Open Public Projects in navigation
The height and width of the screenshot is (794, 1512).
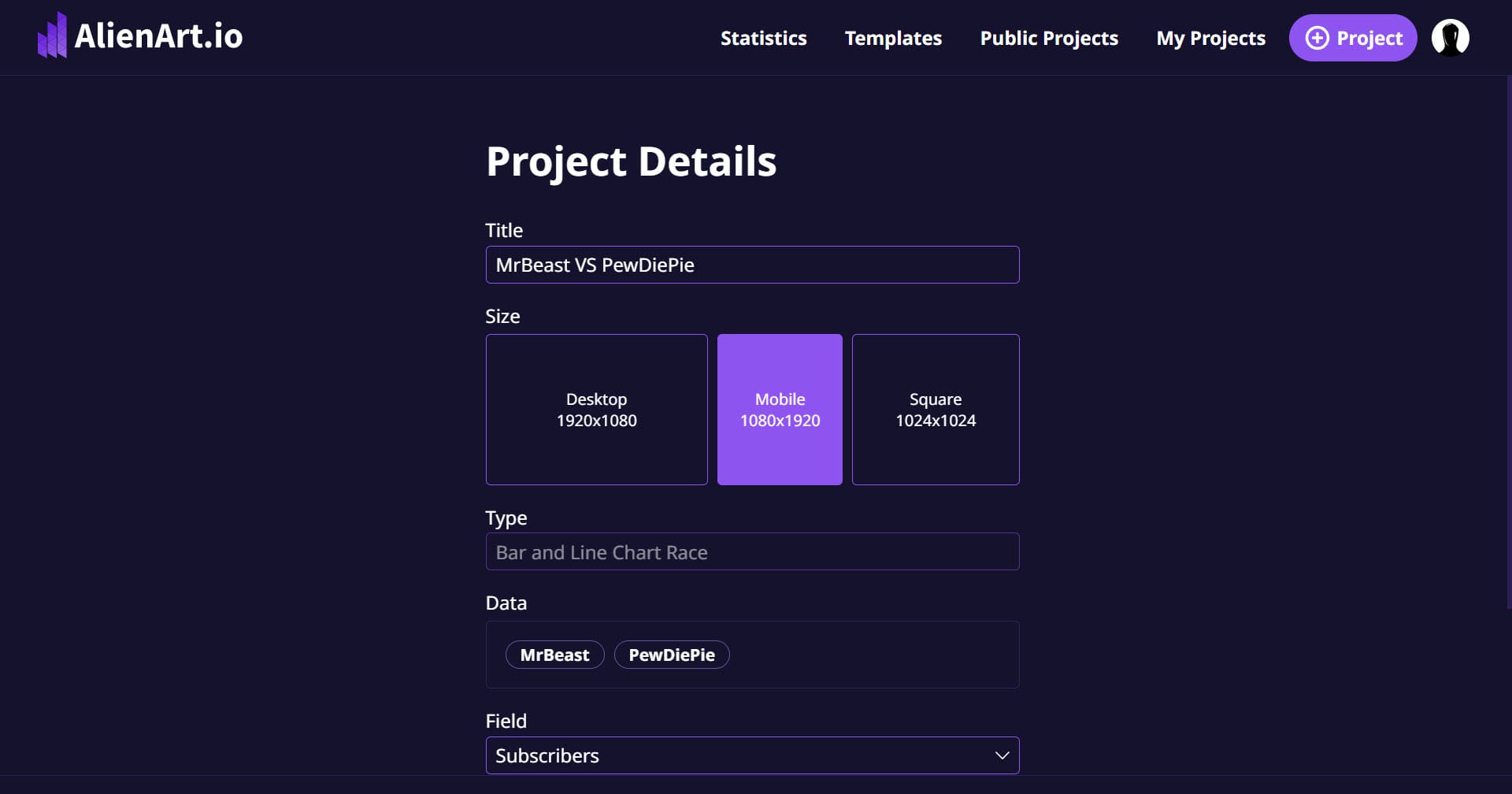(1049, 38)
